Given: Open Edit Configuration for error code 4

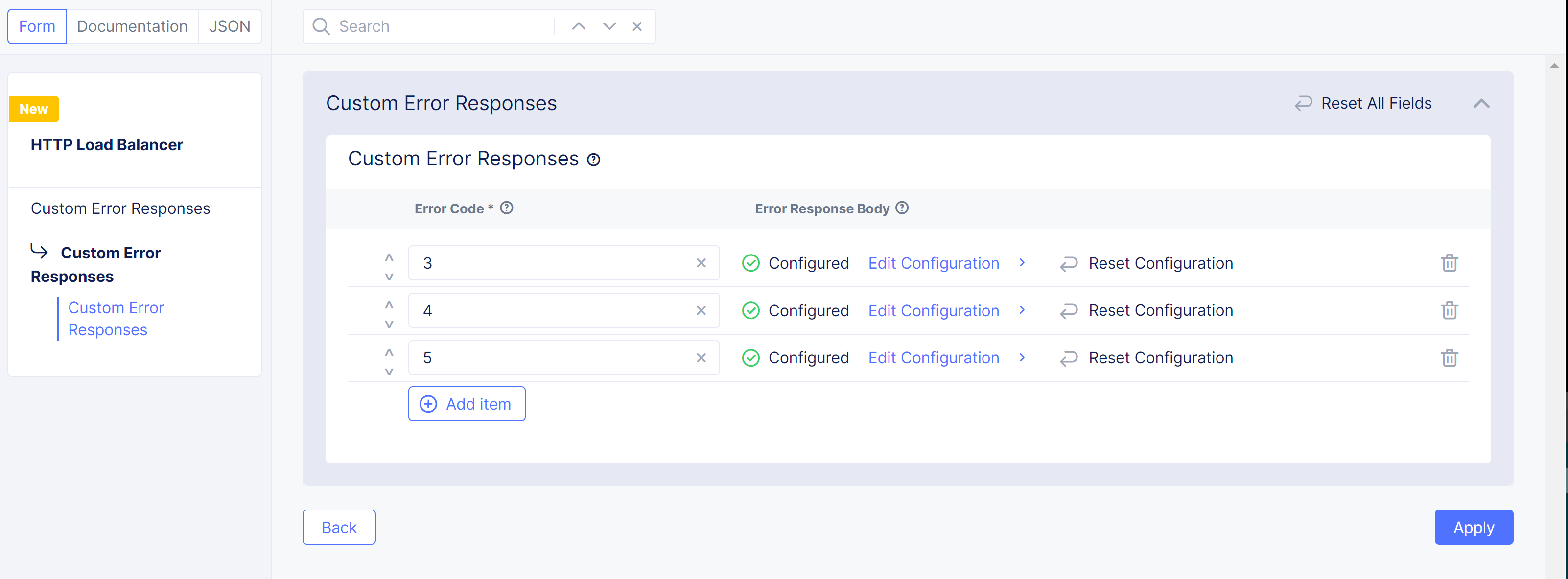Looking at the screenshot, I should 934,310.
